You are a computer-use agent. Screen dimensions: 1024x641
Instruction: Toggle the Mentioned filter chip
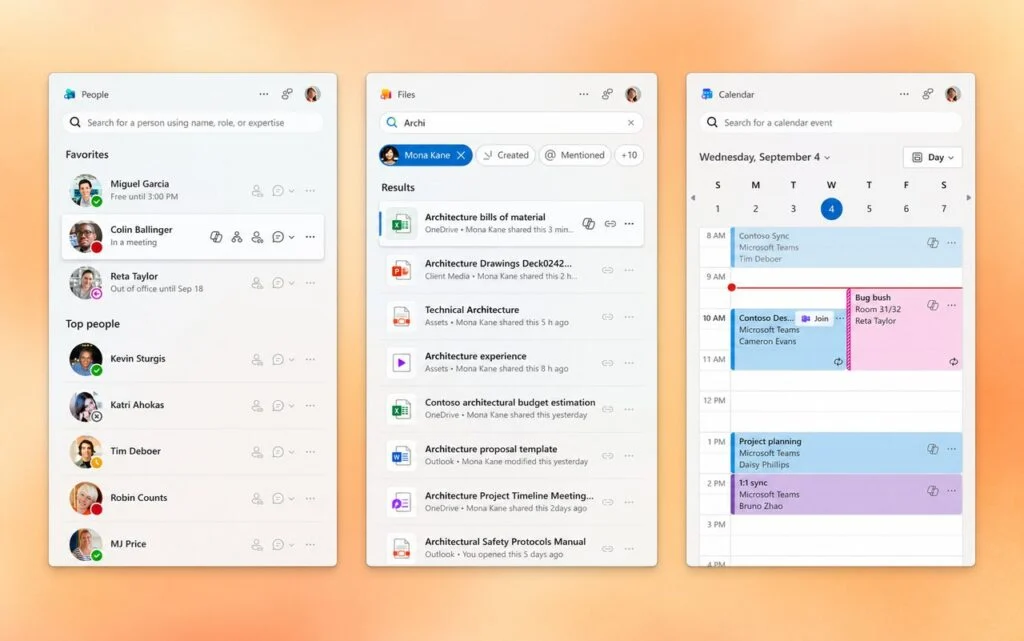pyautogui.click(x=575, y=155)
